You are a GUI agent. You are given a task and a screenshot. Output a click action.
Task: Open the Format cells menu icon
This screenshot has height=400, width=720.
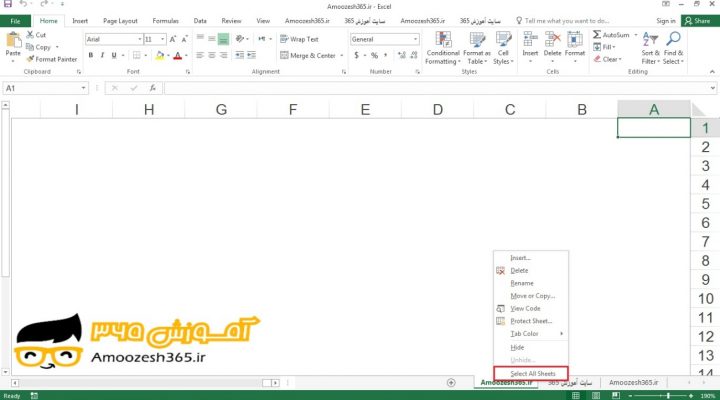click(x=574, y=39)
